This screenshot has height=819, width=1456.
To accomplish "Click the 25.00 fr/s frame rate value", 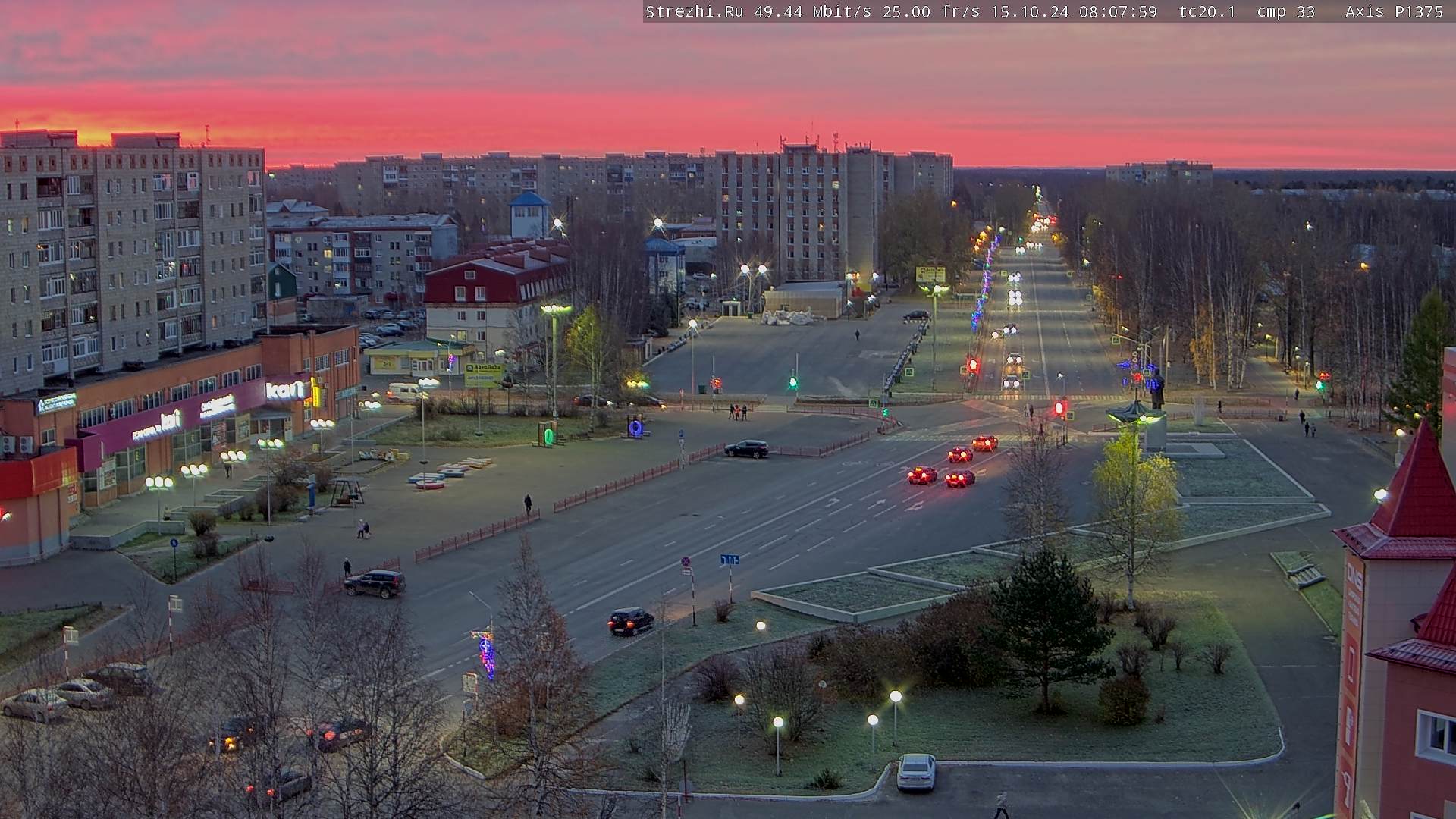I will click(x=930, y=11).
